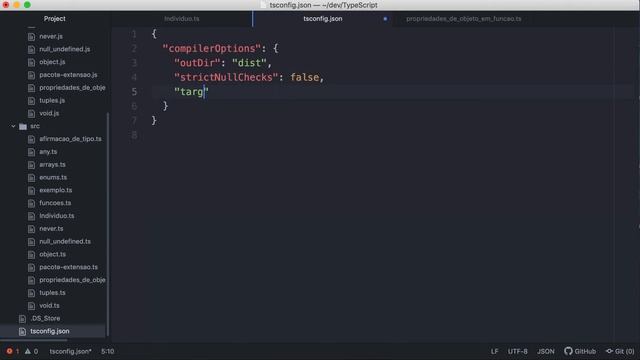Click the "targ" text on line 5
This screenshot has width=640, height=360.
(x=191, y=92)
